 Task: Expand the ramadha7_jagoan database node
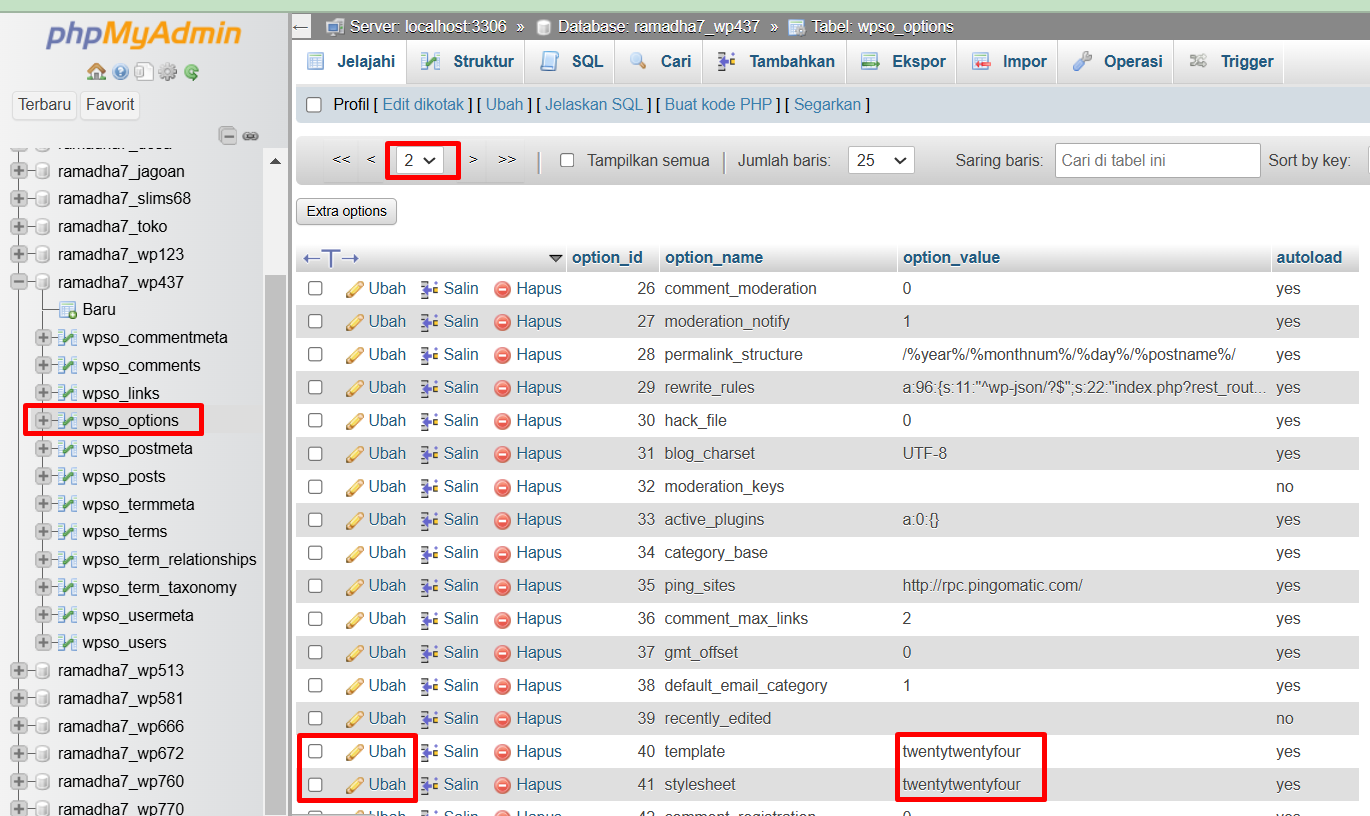18,172
